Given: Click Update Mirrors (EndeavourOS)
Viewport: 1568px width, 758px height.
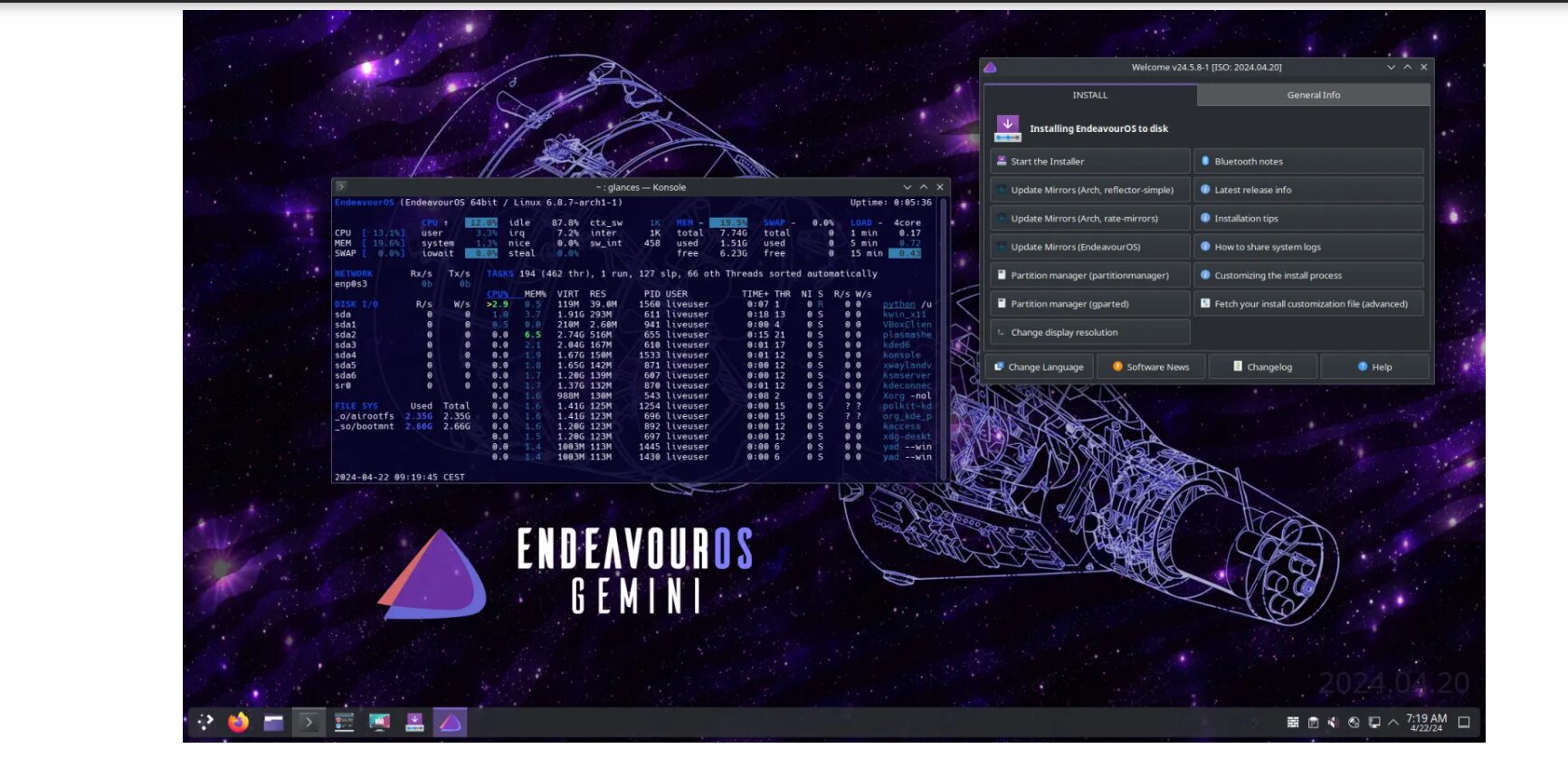Looking at the screenshot, I should [1090, 247].
